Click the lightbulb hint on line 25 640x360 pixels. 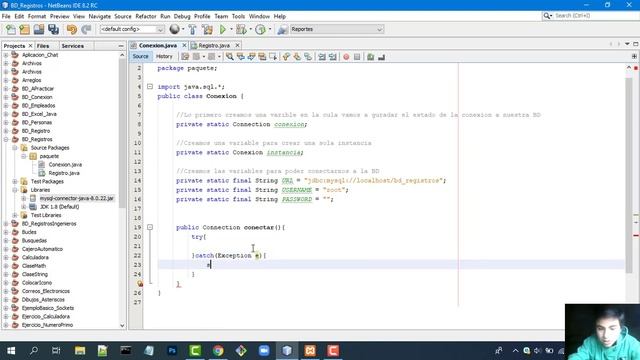tap(140, 283)
